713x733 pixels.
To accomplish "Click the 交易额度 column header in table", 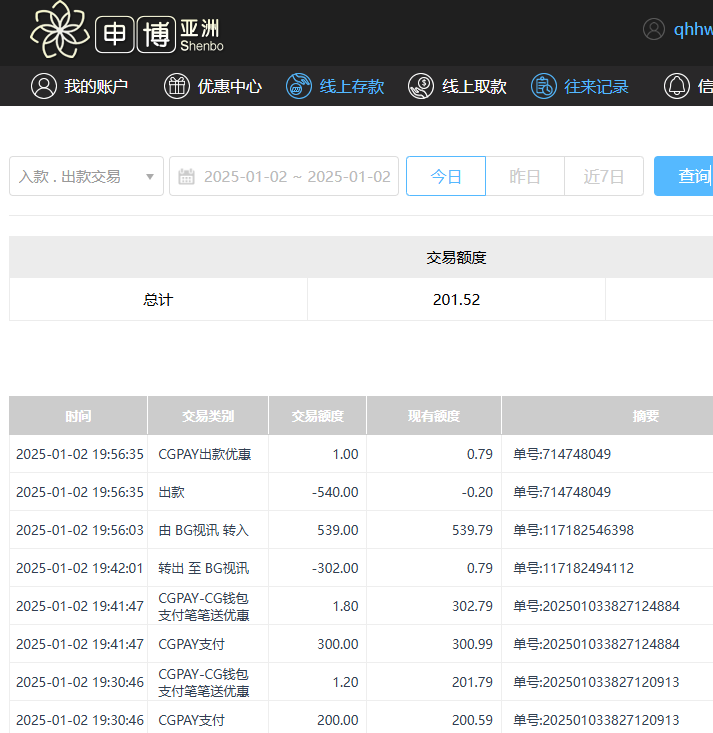I will click(317, 416).
